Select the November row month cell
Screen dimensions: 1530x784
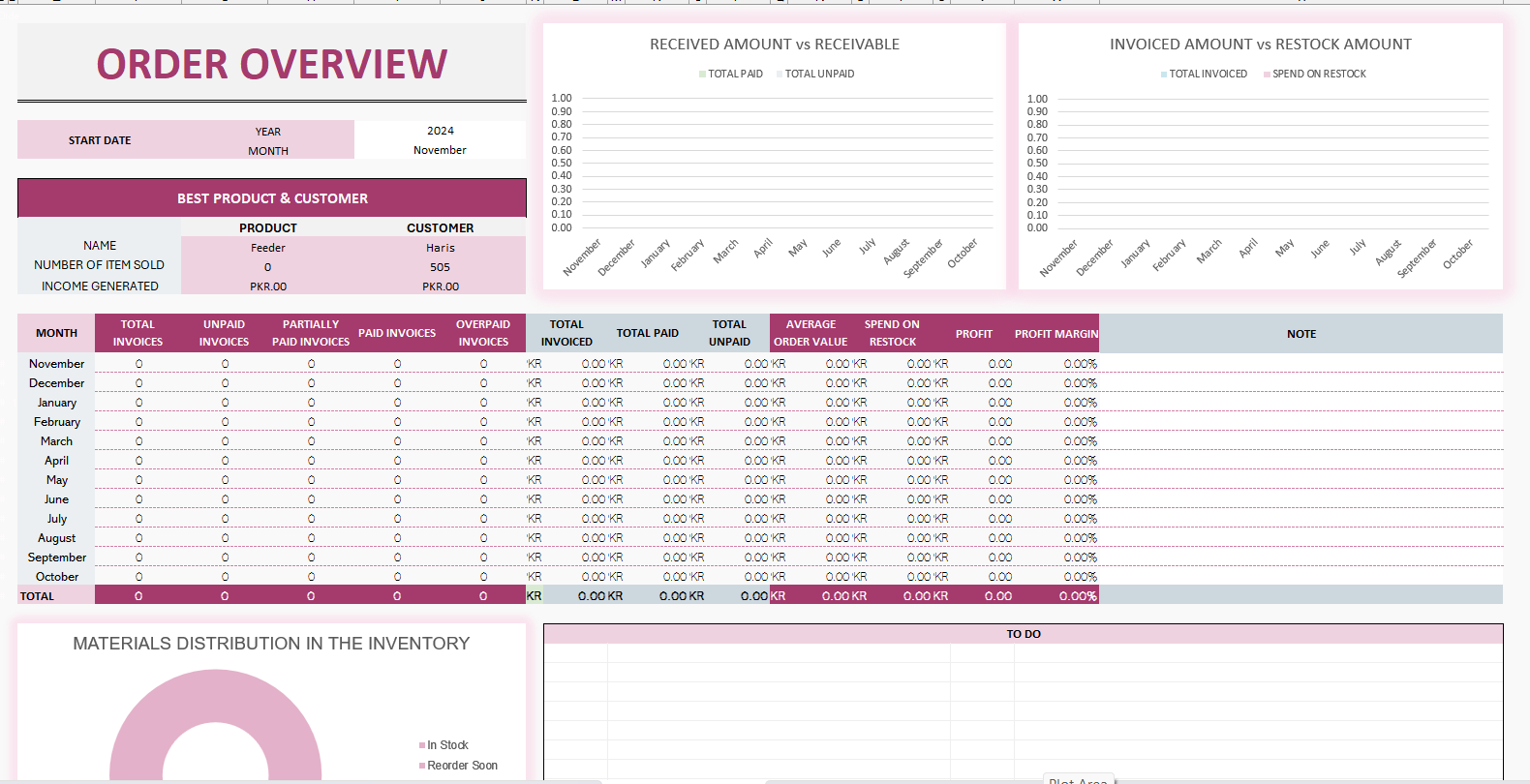(x=56, y=364)
